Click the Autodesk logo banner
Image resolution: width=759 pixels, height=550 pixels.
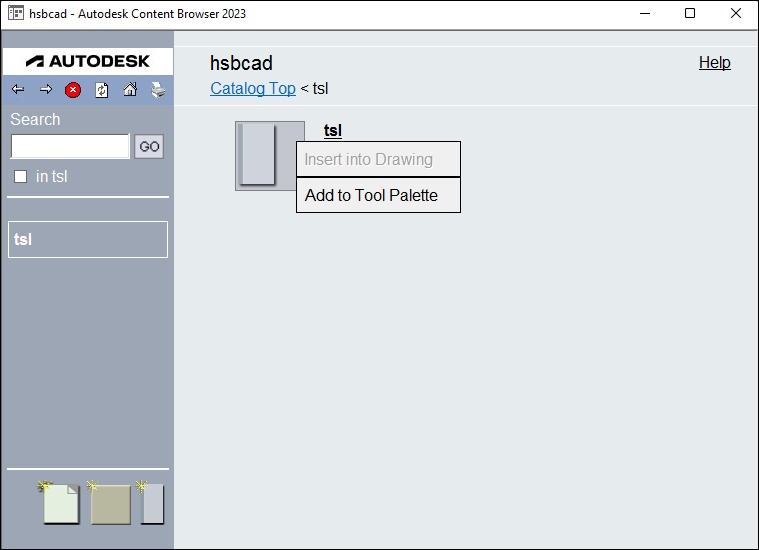tap(88, 61)
